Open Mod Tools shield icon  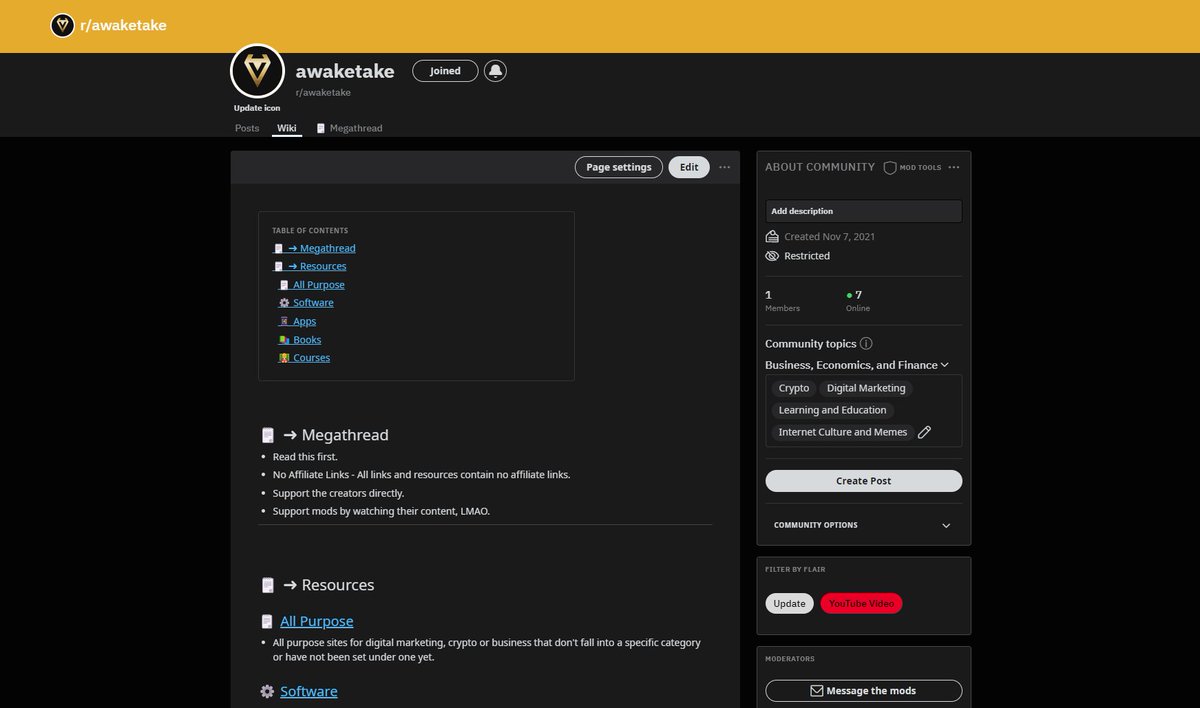(x=890, y=168)
